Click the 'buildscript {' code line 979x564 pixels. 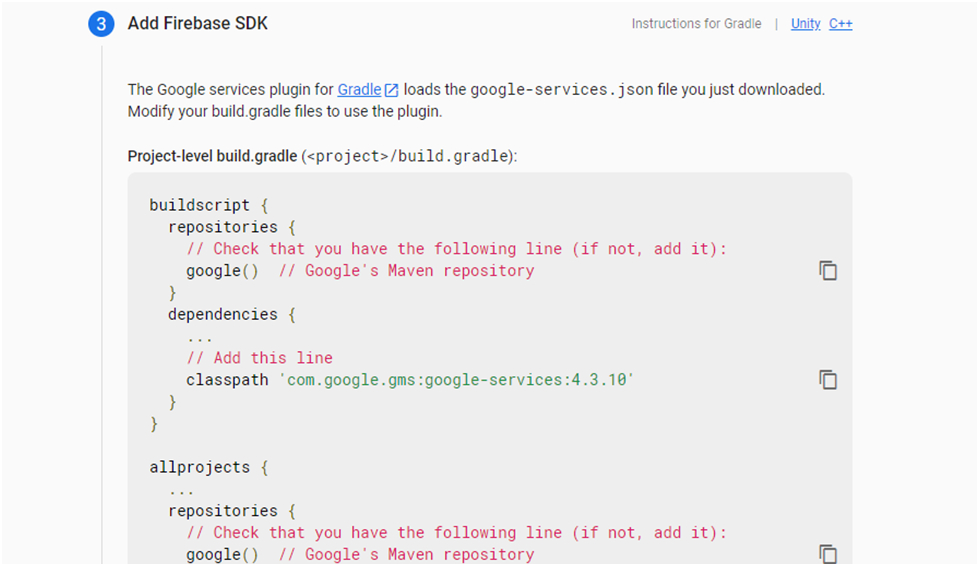pyautogui.click(x=209, y=205)
